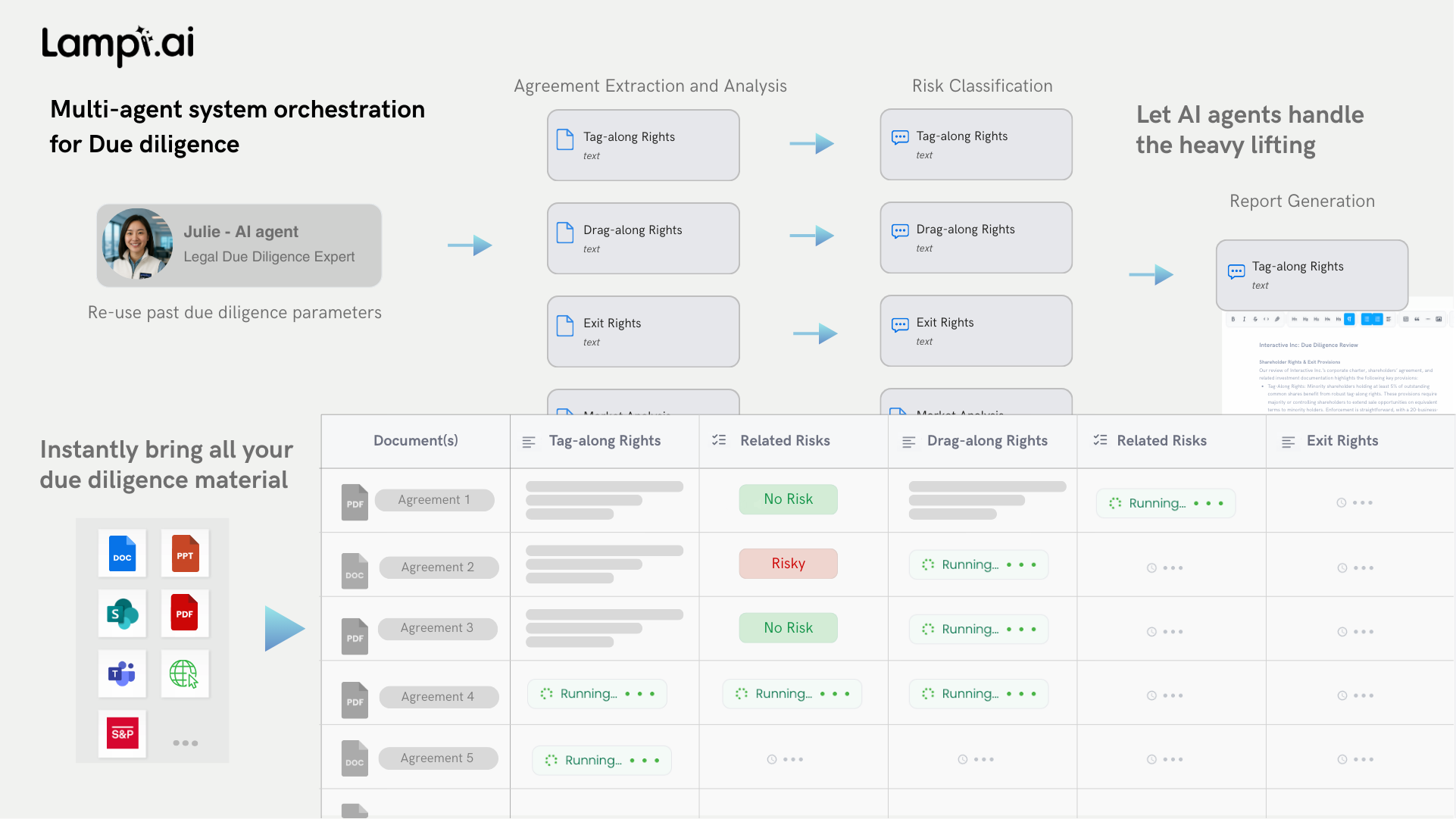Click the web globe source icon
The image size is (1456, 819).
(x=185, y=673)
